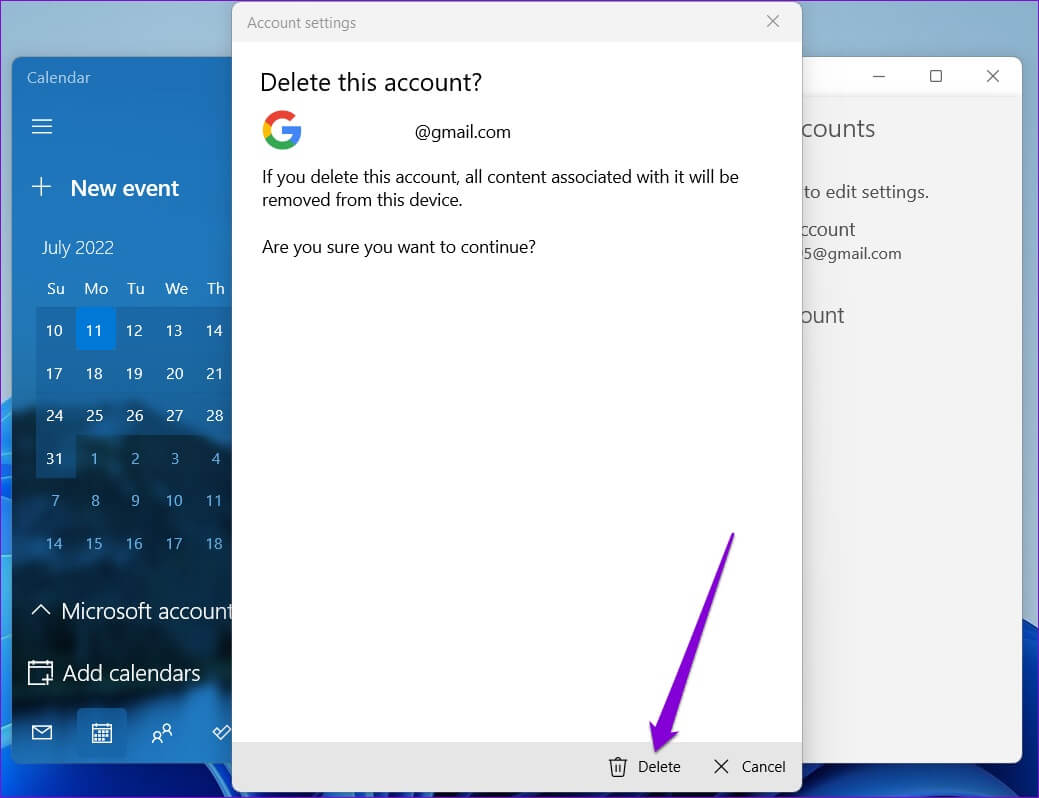Click the calendar plus icon beside Add calendars

pos(40,673)
